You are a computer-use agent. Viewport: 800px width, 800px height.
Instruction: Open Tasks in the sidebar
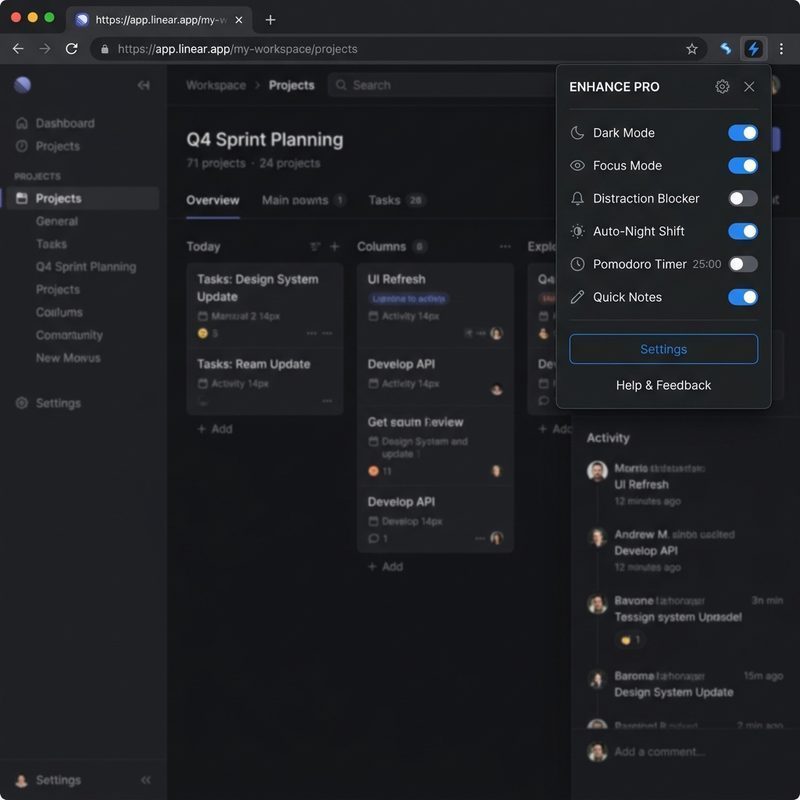coord(51,244)
